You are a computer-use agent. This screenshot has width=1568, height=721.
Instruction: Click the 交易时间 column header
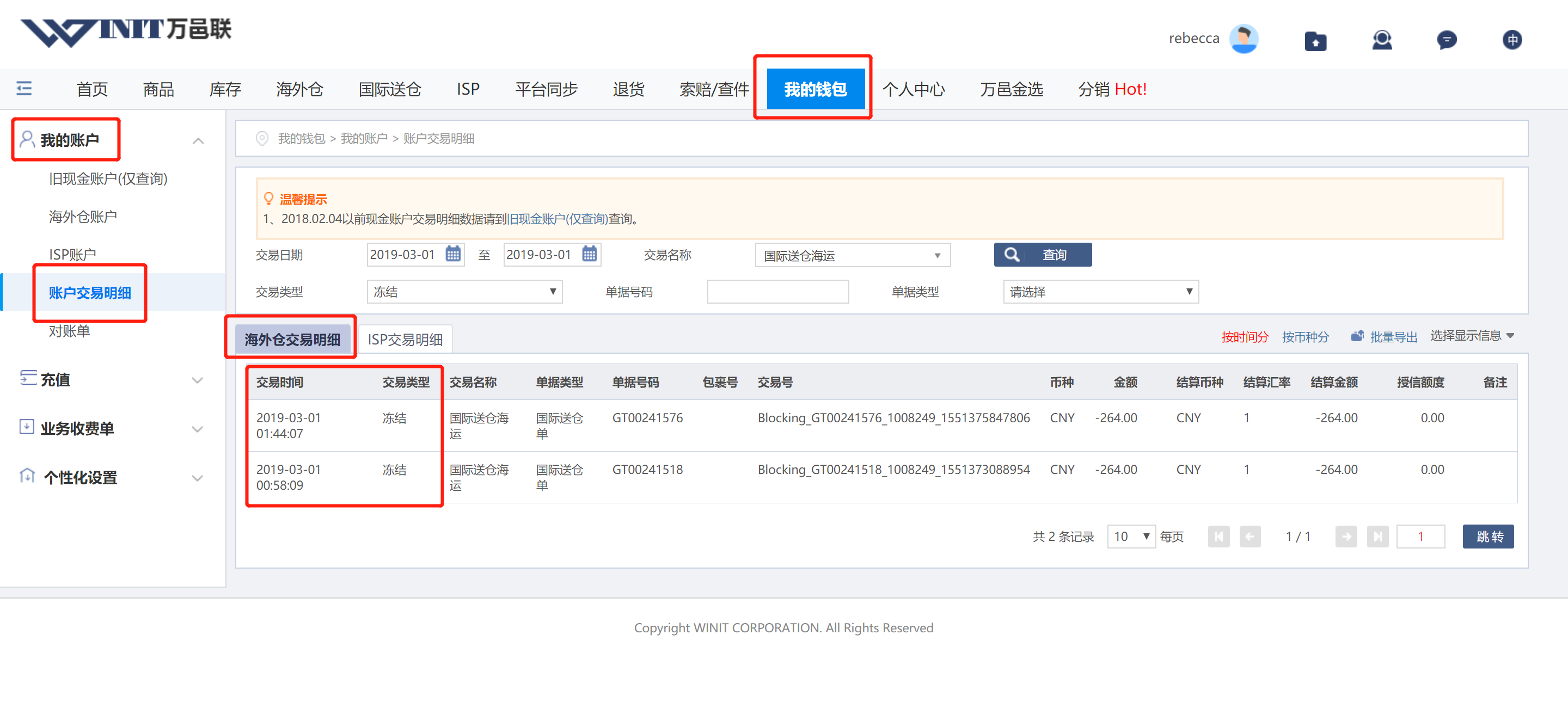(x=279, y=381)
